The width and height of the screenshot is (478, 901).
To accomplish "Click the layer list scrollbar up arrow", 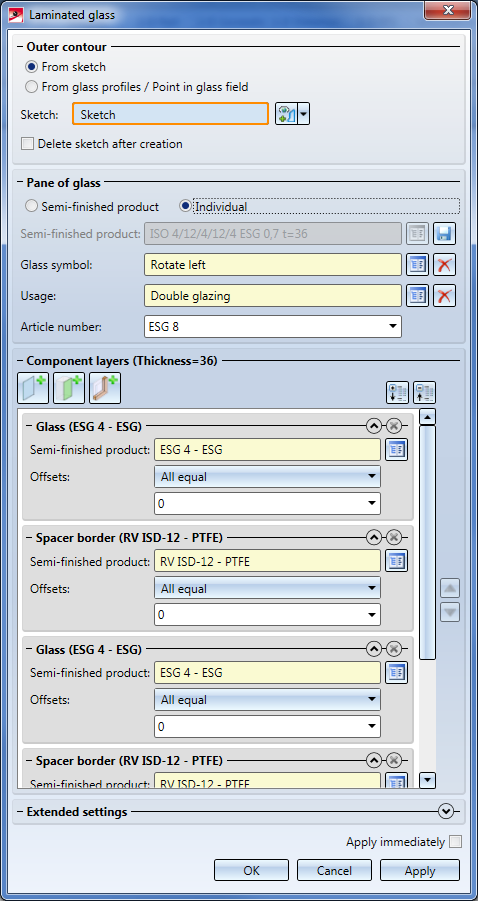I will 427,417.
